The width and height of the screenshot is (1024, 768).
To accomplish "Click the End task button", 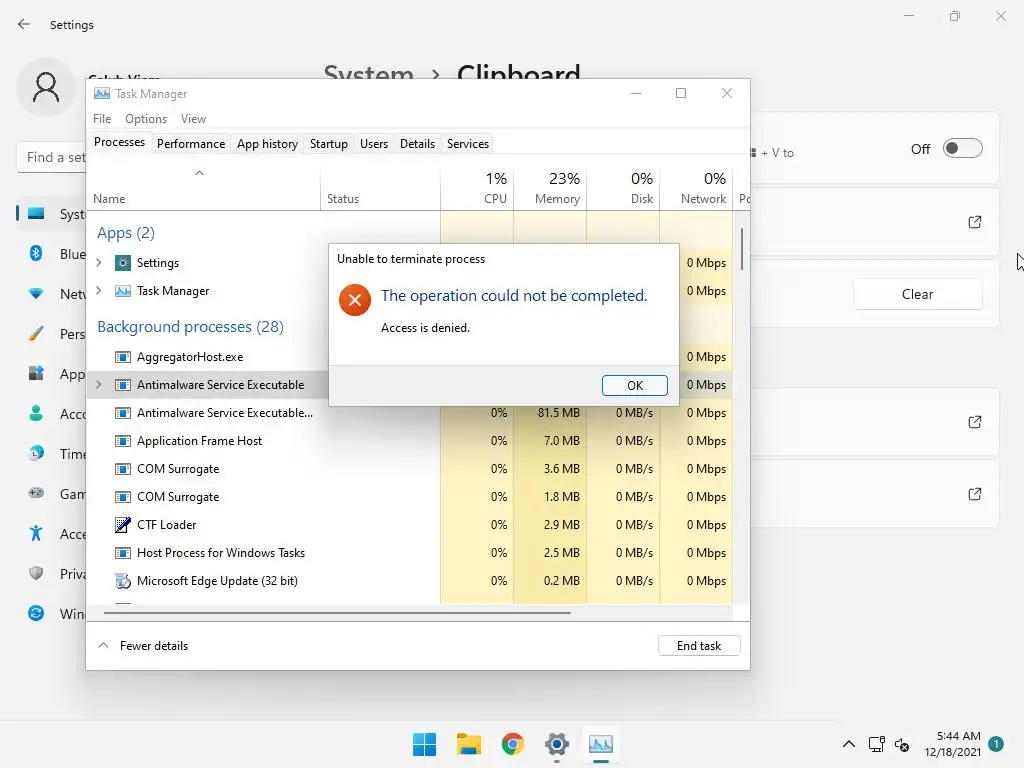I will point(699,646).
